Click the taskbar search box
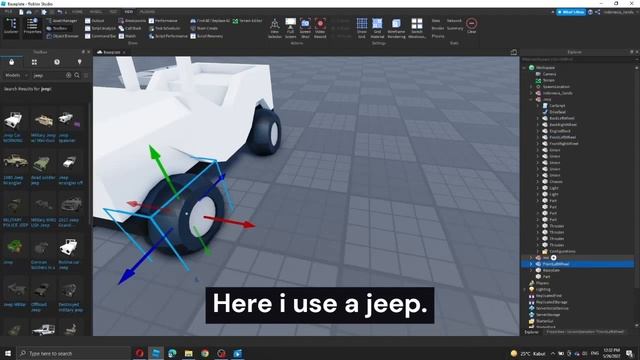The image size is (640, 360). (73, 353)
